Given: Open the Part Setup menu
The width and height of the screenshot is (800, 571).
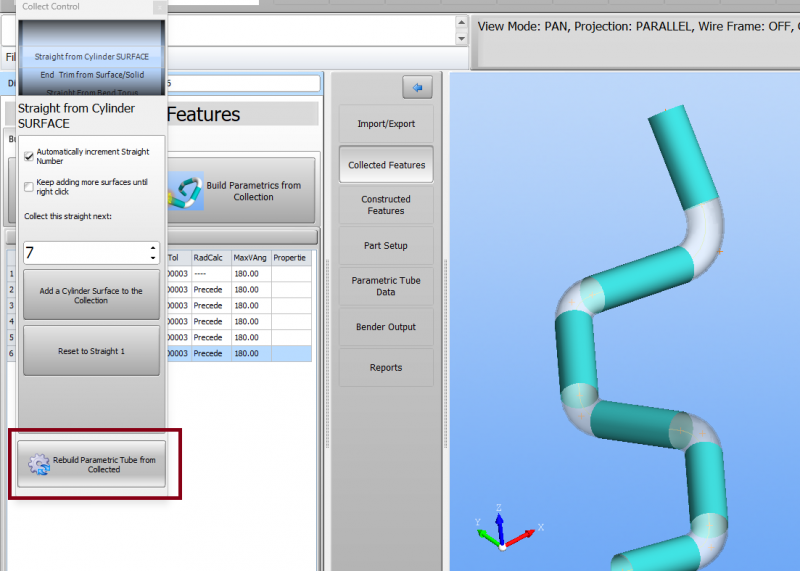Looking at the screenshot, I should [x=386, y=245].
